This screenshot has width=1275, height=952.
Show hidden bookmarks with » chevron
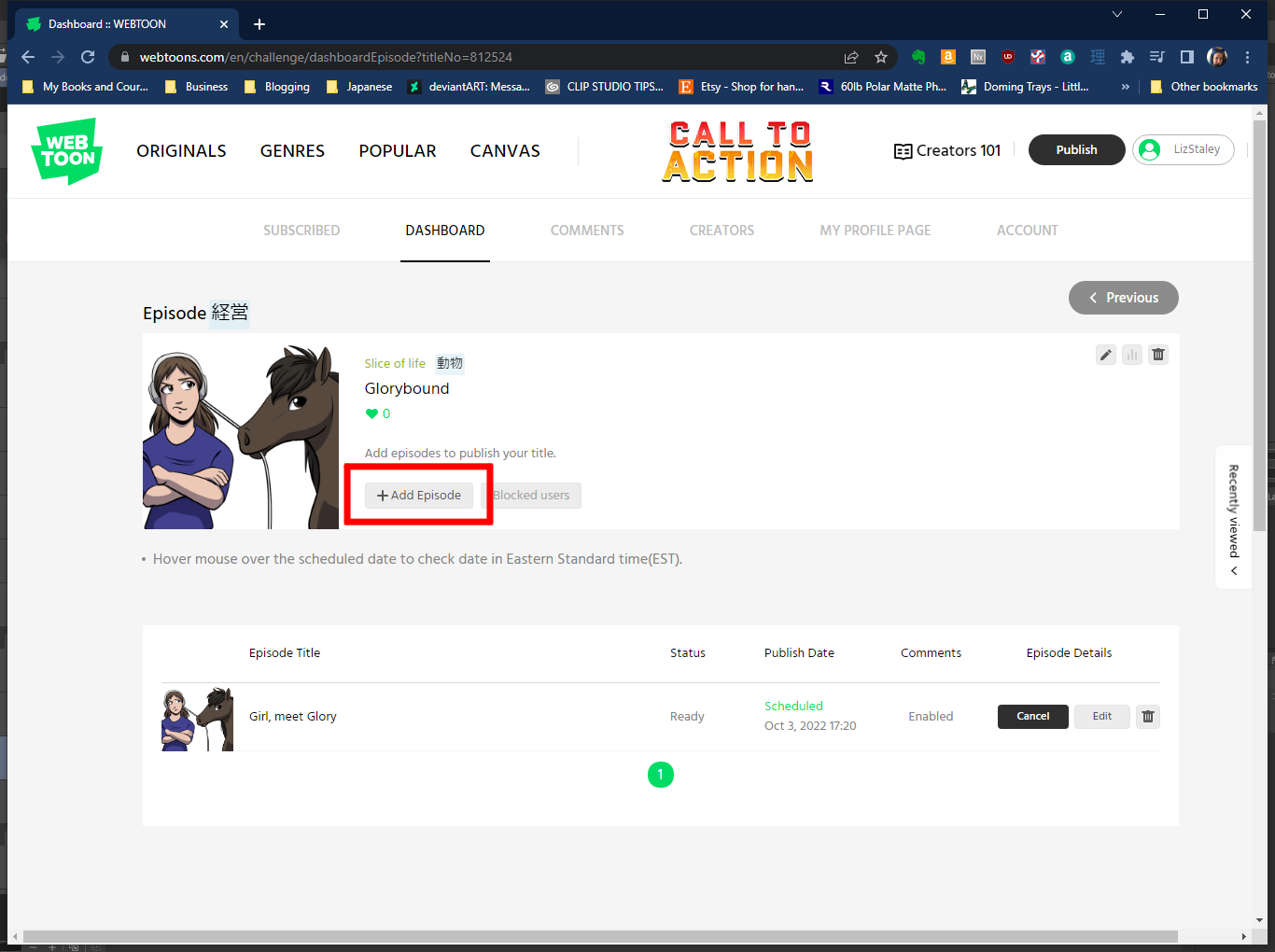click(x=1125, y=87)
